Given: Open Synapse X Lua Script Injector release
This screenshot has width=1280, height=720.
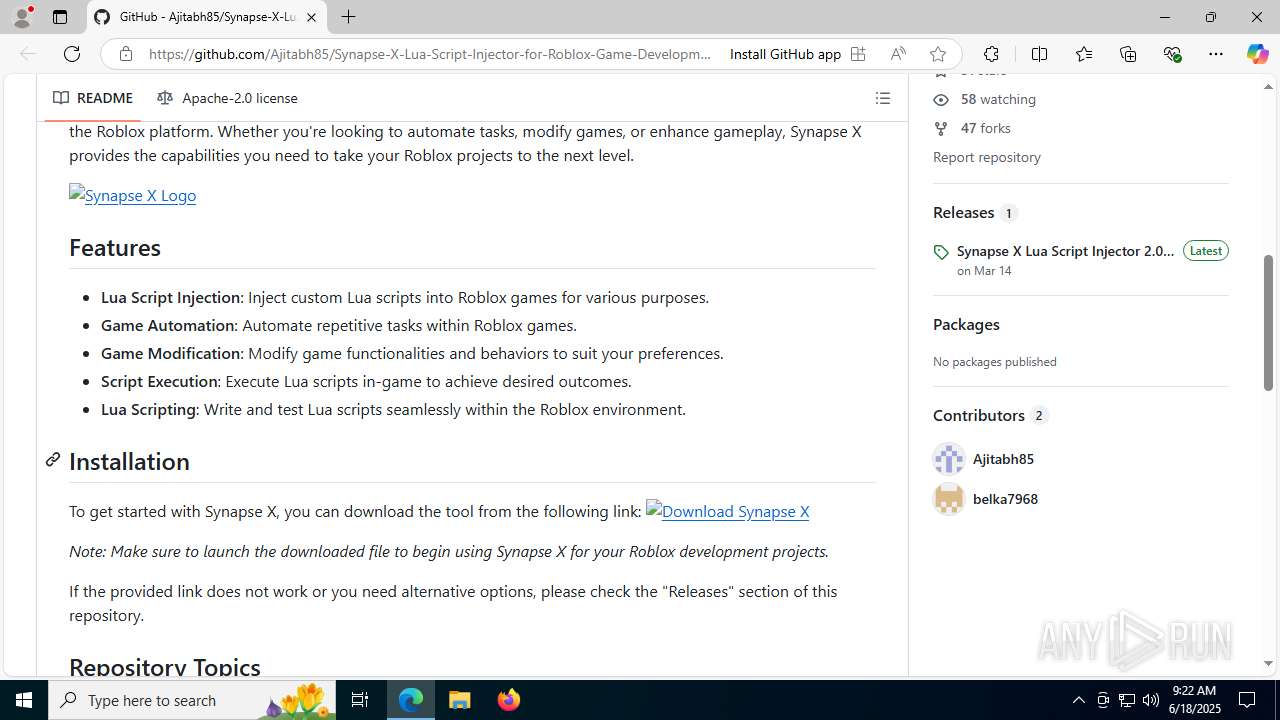Looking at the screenshot, I should pyautogui.click(x=1065, y=251).
